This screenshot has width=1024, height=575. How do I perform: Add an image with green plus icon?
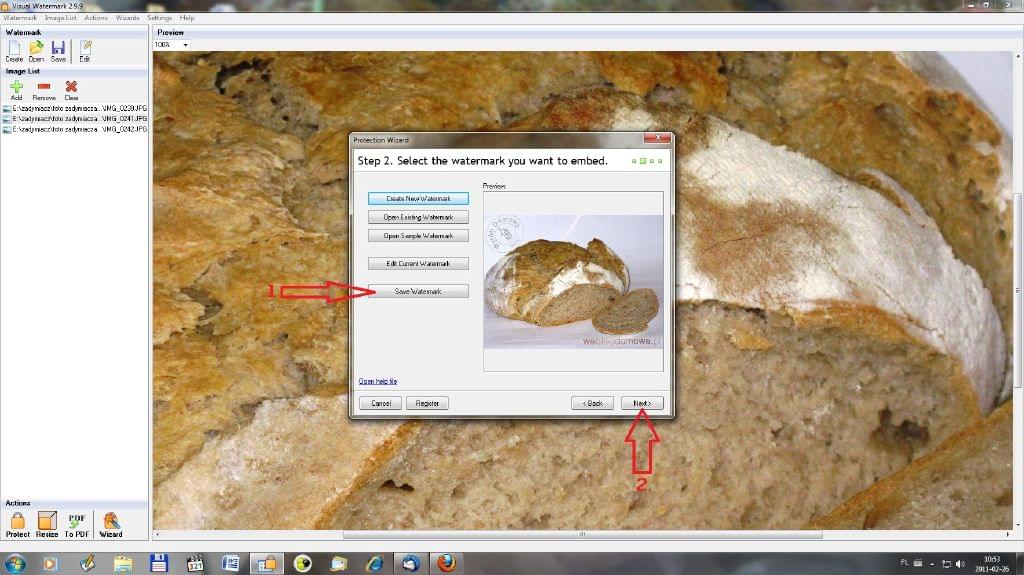pos(16,90)
